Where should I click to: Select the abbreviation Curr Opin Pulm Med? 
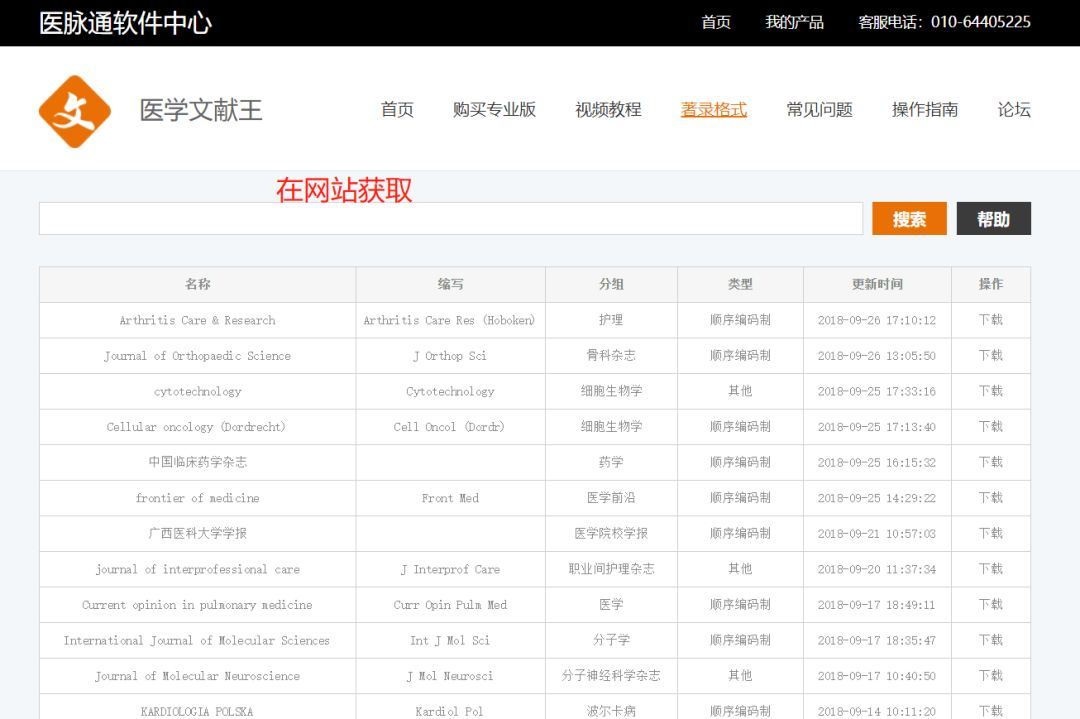450,605
